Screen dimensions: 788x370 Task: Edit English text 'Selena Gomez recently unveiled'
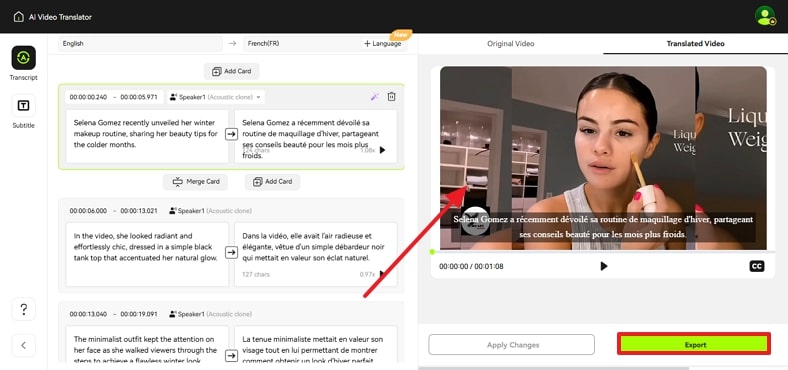pos(147,136)
